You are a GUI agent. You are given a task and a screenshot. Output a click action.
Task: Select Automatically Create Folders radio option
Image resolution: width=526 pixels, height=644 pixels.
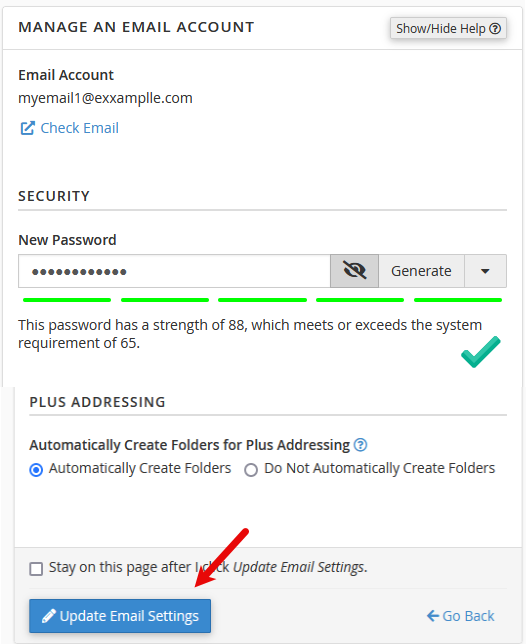tap(36, 469)
